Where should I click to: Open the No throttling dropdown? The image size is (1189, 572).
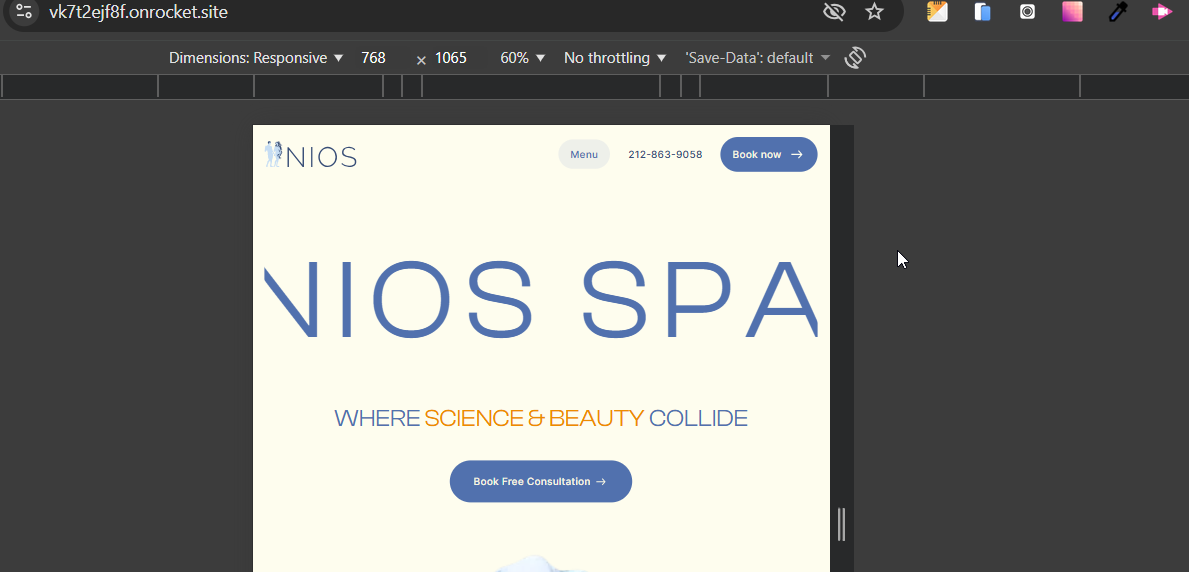tap(615, 58)
